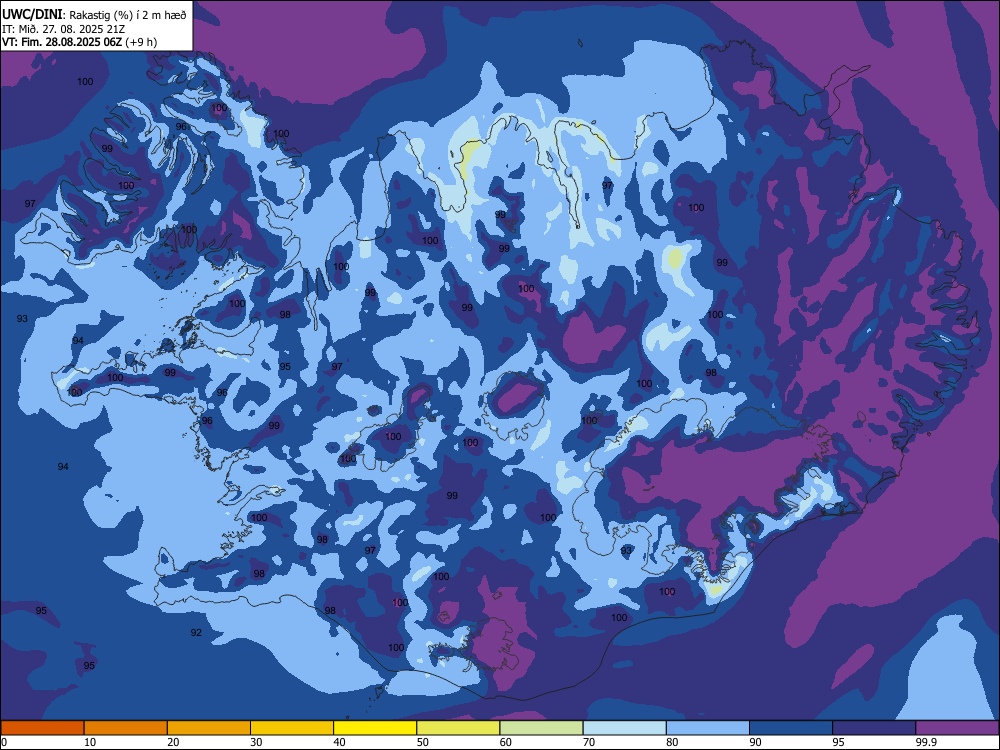Screen dimensions: 1000x750
Task: Pick the 50–60 yellow-green legend swatch
Action: 459,728
